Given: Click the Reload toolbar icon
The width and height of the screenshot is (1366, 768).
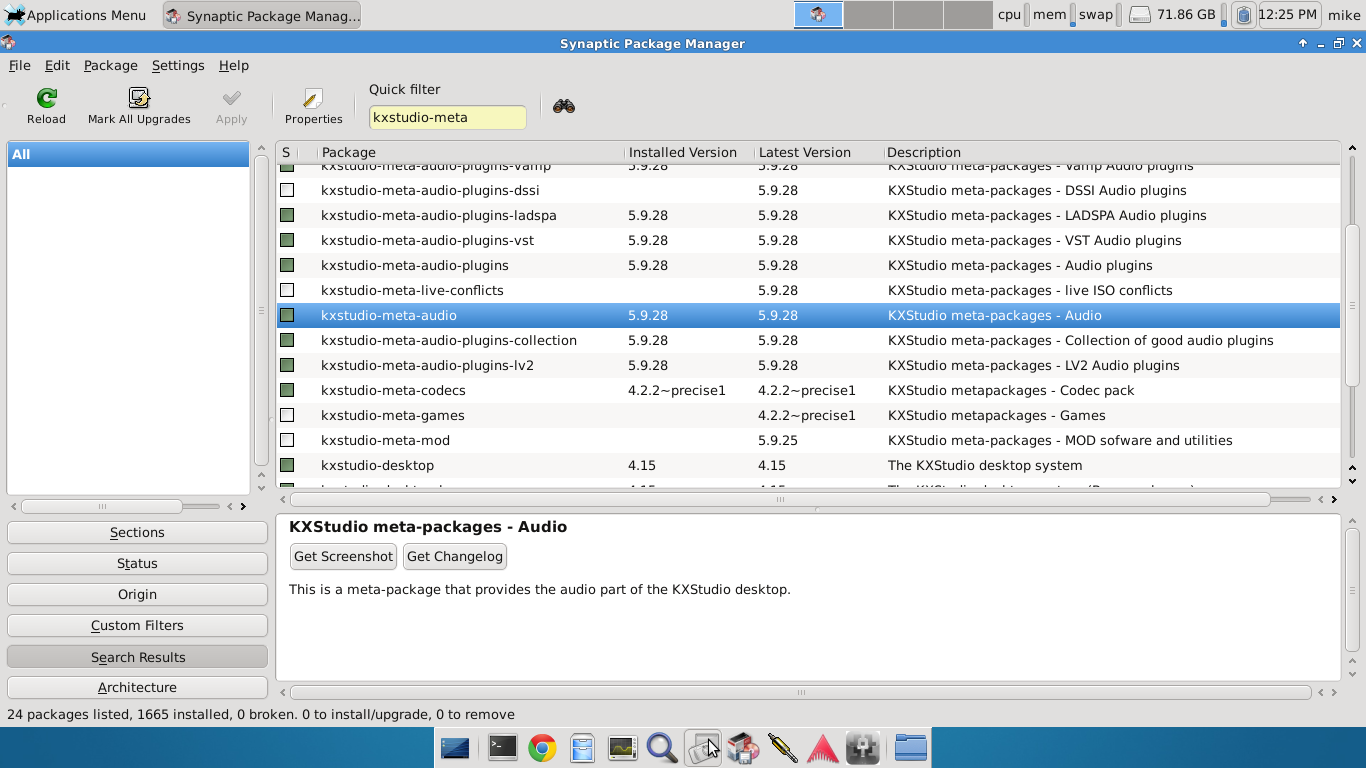Looking at the screenshot, I should click(46, 98).
